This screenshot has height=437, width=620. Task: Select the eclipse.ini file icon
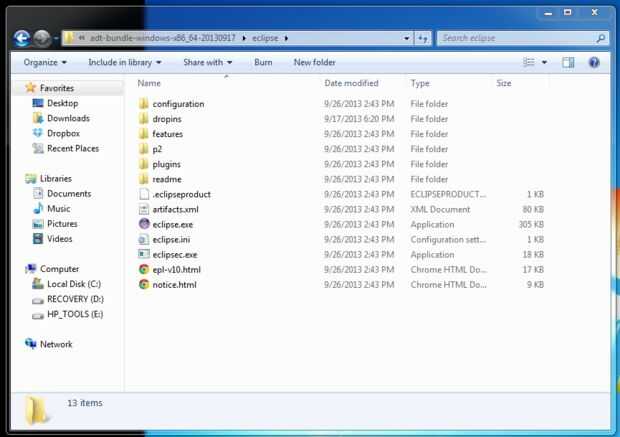[x=144, y=239]
